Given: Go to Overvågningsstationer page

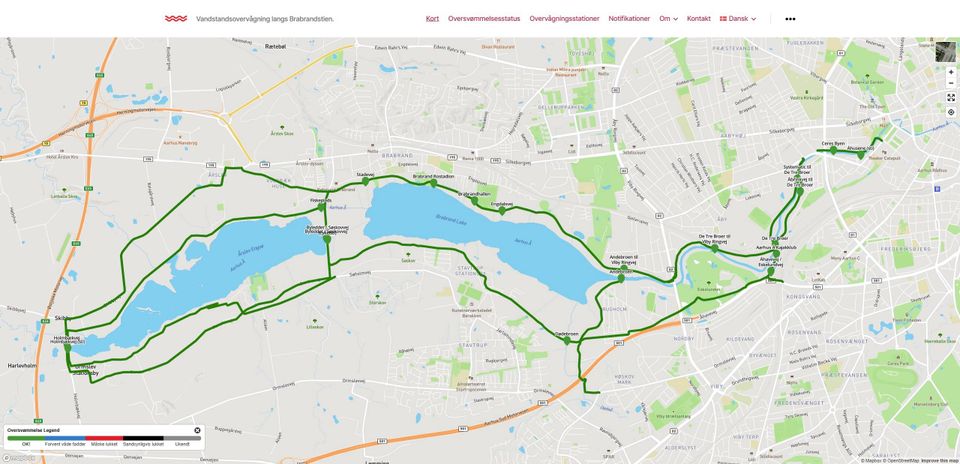Looking at the screenshot, I should tap(564, 19).
